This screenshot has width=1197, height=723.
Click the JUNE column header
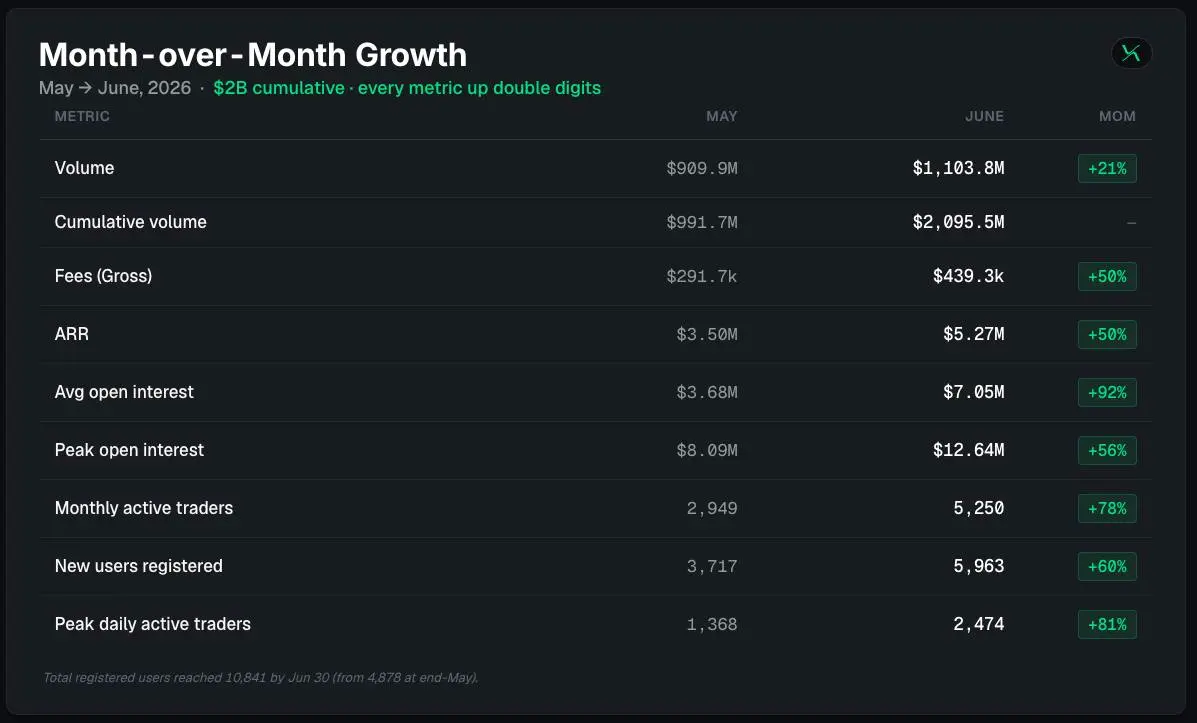pyautogui.click(x=984, y=116)
